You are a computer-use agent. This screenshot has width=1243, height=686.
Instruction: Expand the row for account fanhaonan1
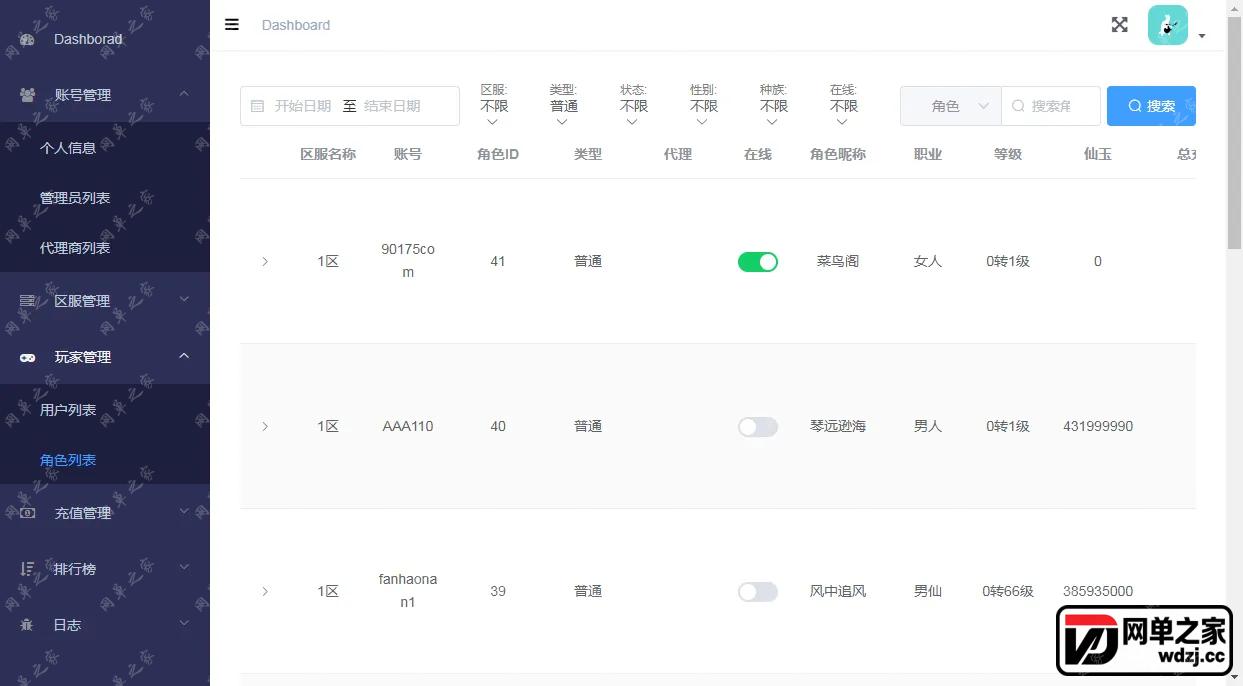[x=265, y=592]
